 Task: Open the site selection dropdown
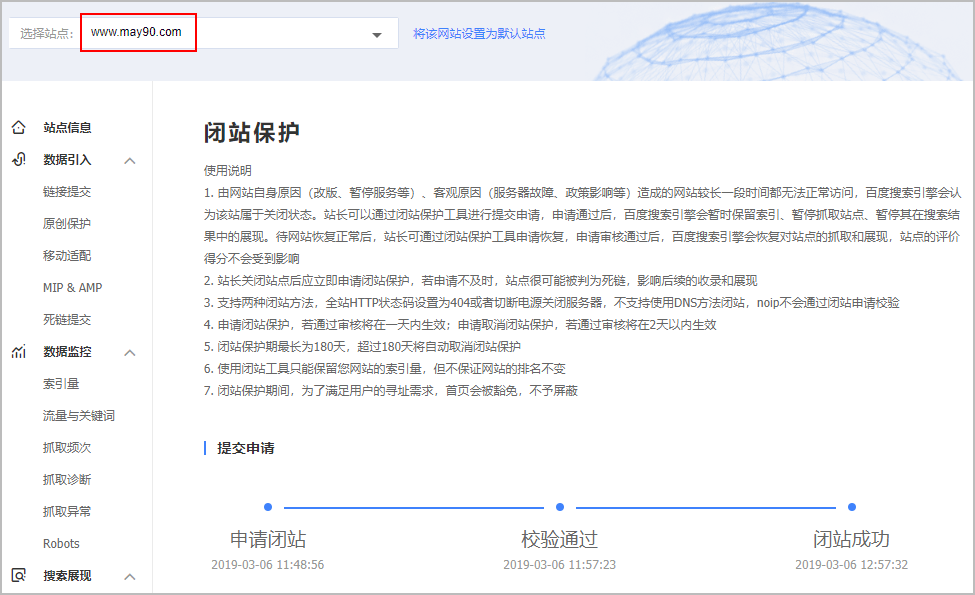[x=378, y=33]
